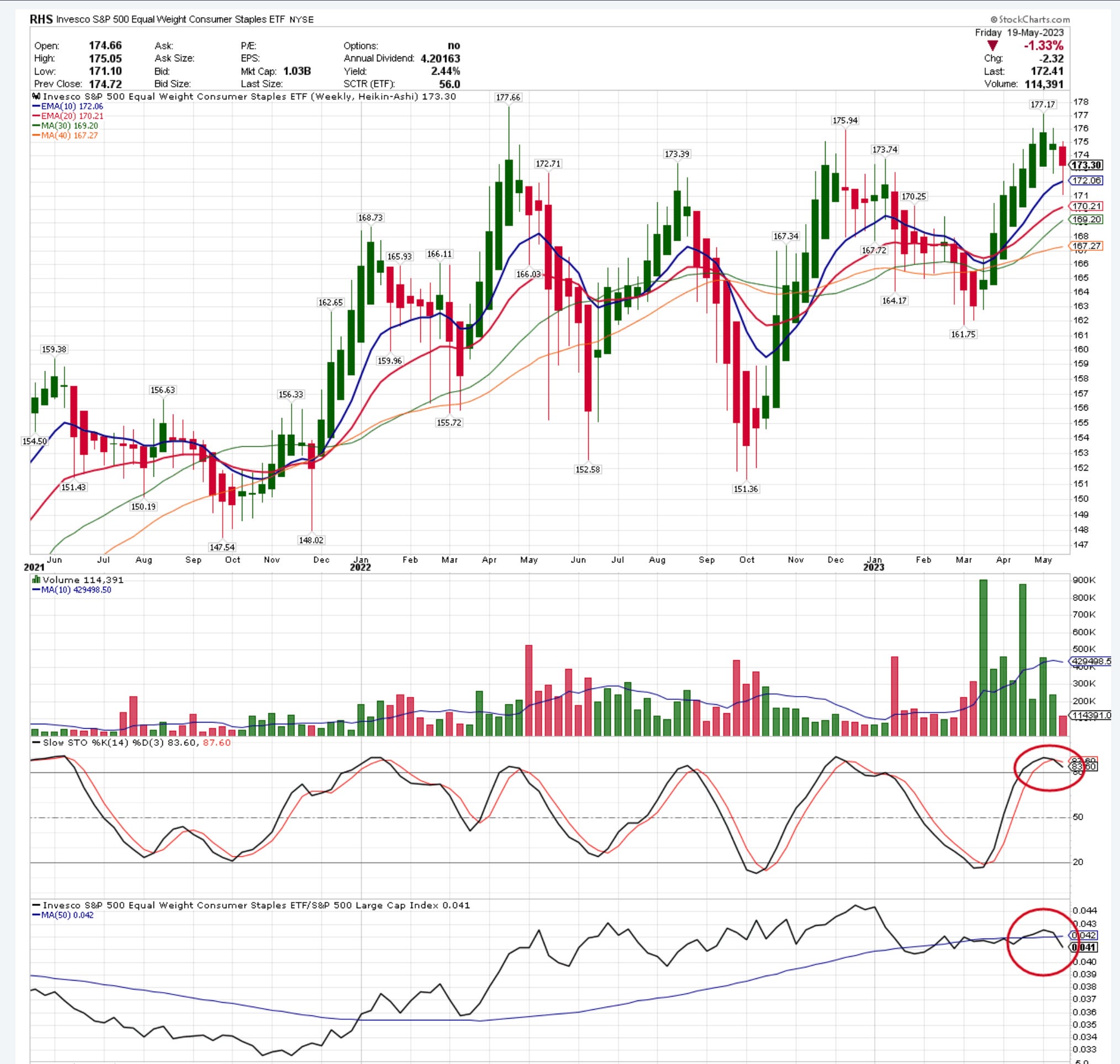Image resolution: width=1120 pixels, height=1064 pixels.
Task: Click the 148.02 low price label
Action: click(x=311, y=540)
